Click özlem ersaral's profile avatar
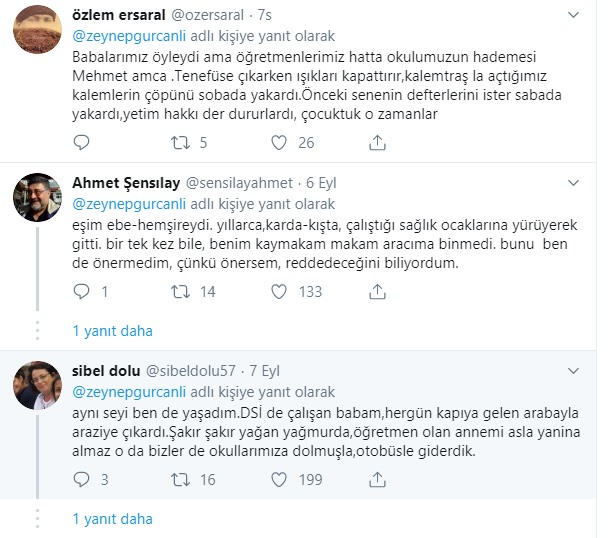Image resolution: width=612 pixels, height=538 pixels. click(37, 28)
